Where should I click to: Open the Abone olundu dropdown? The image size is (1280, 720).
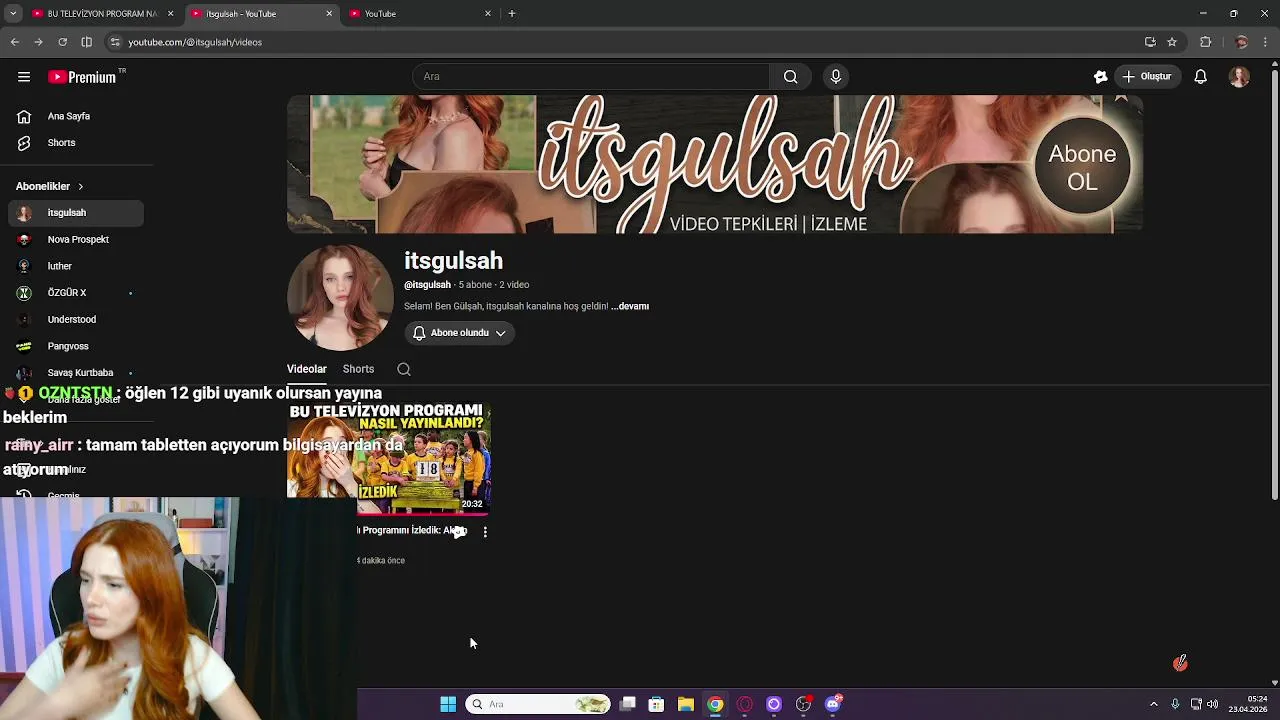[459, 333]
